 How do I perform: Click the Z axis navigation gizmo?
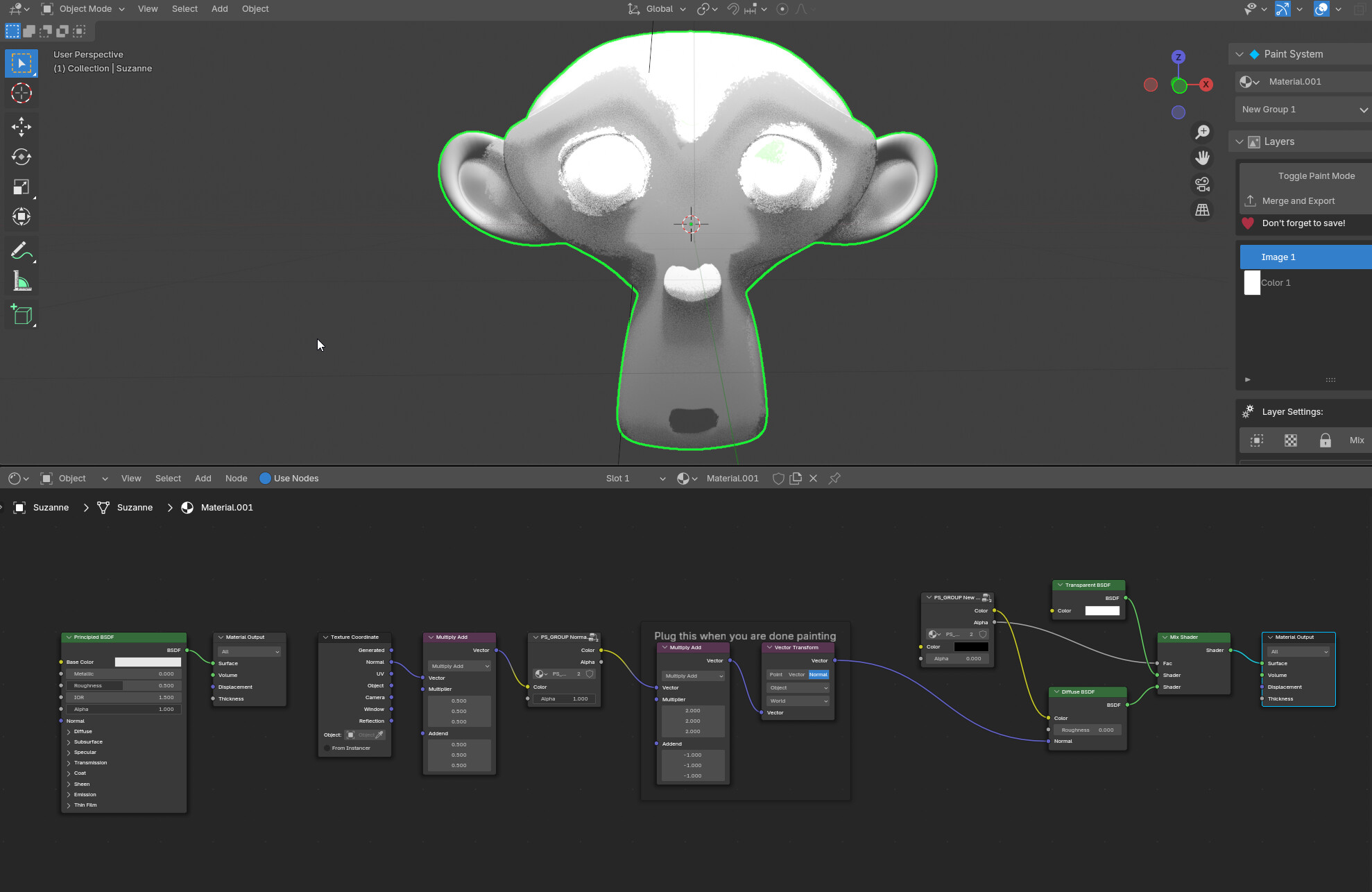click(1178, 57)
